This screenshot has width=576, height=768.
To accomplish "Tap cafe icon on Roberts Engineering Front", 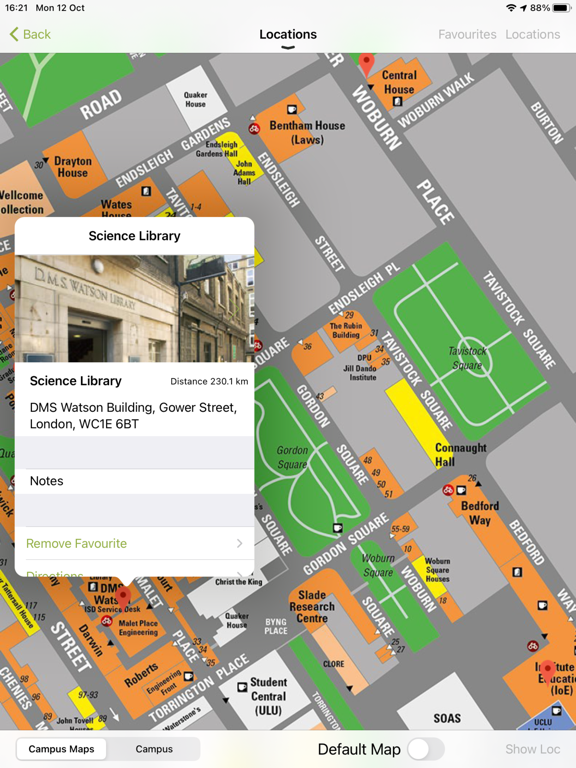I will click(x=188, y=676).
